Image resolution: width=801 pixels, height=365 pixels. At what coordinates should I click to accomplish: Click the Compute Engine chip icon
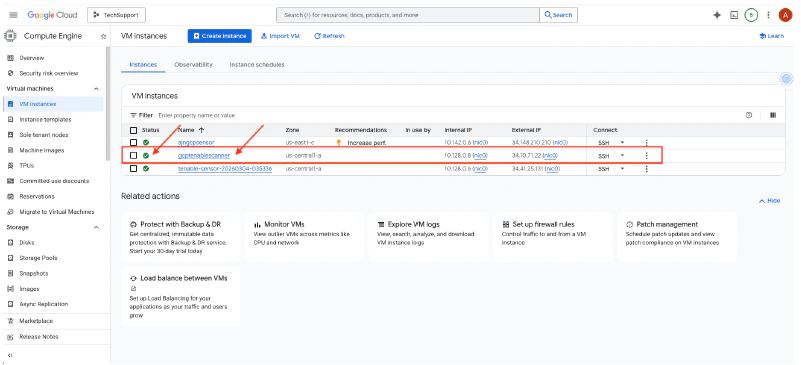tap(10, 36)
